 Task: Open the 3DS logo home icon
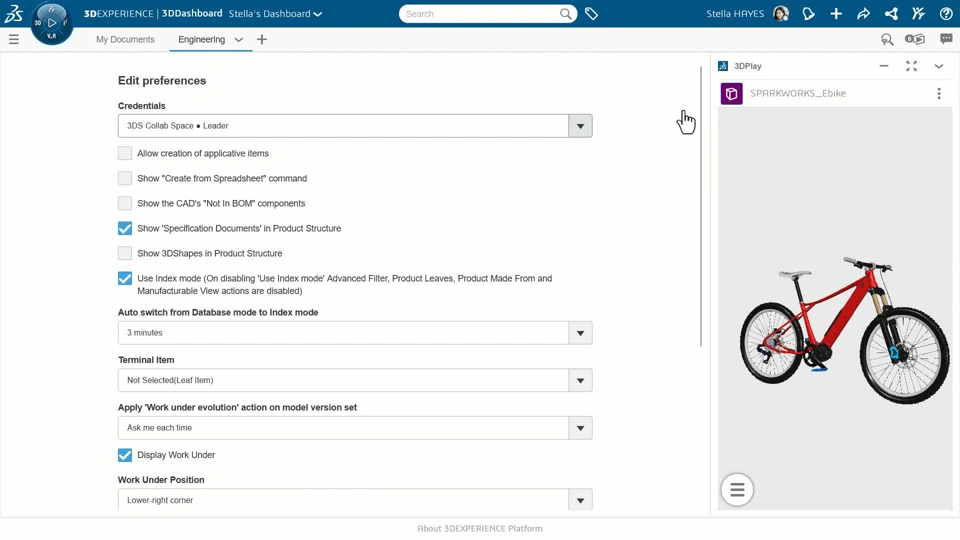click(13, 13)
